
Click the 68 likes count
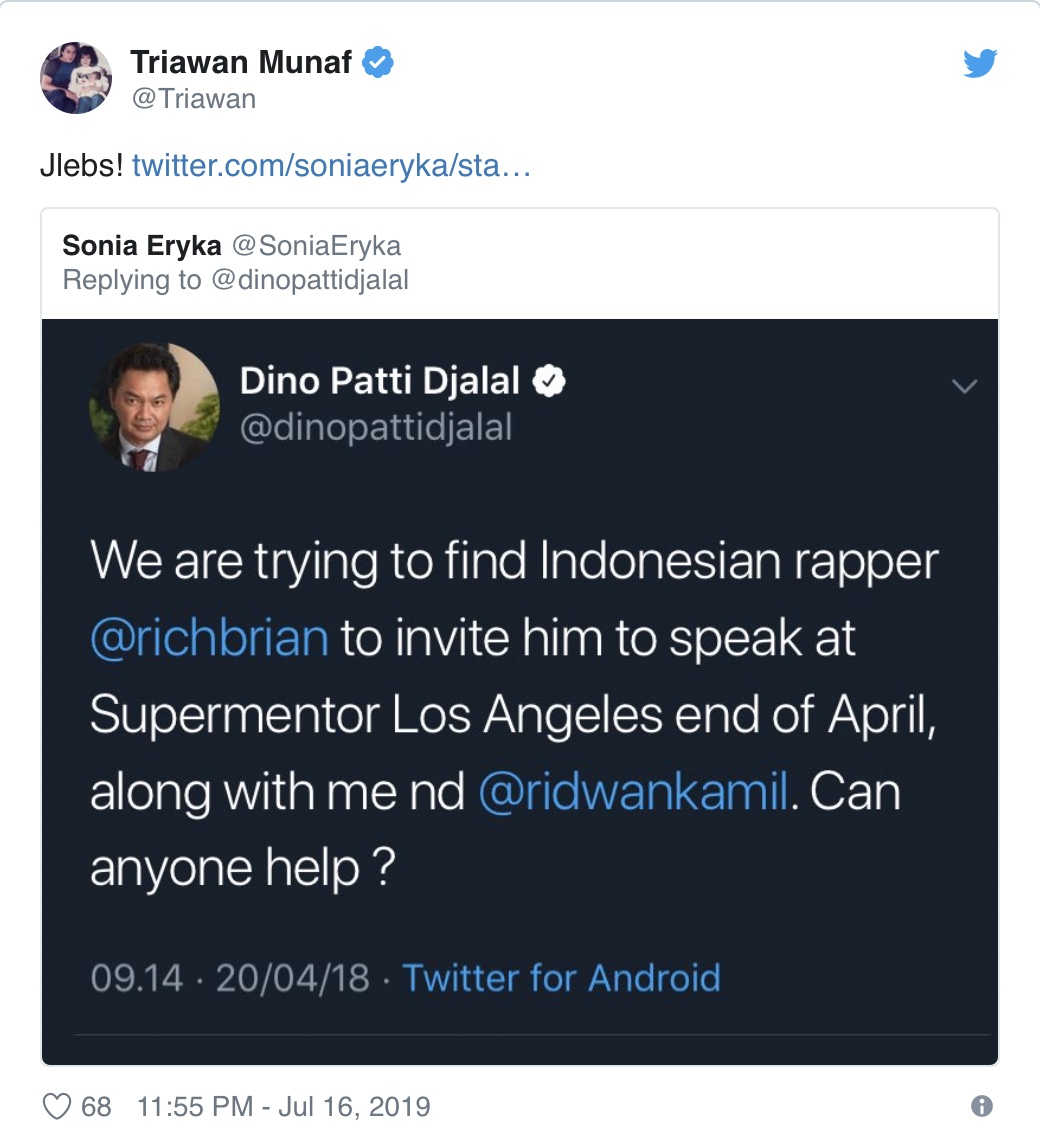pyautogui.click(x=96, y=1106)
